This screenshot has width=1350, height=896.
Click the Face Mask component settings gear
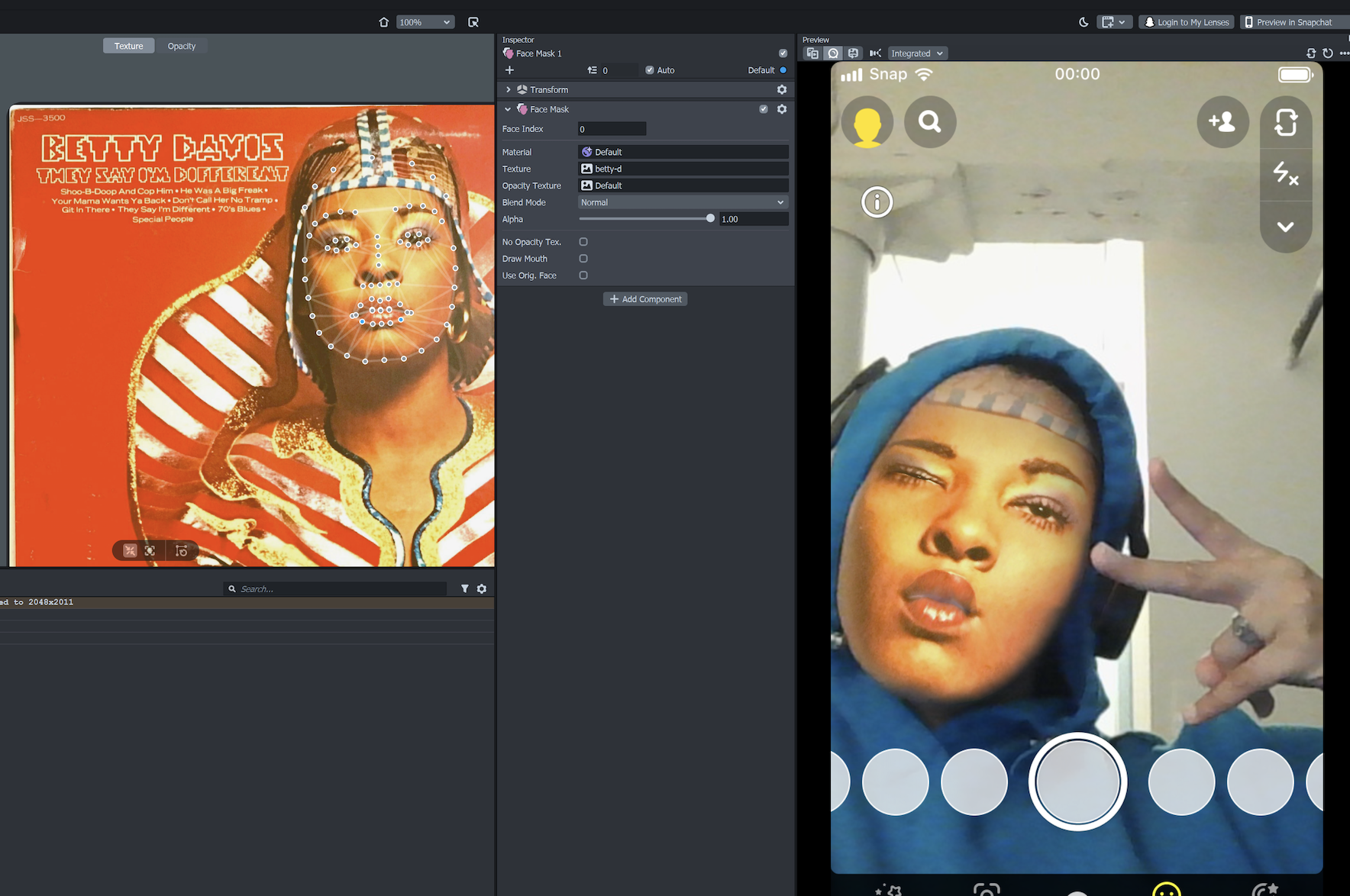(x=781, y=109)
